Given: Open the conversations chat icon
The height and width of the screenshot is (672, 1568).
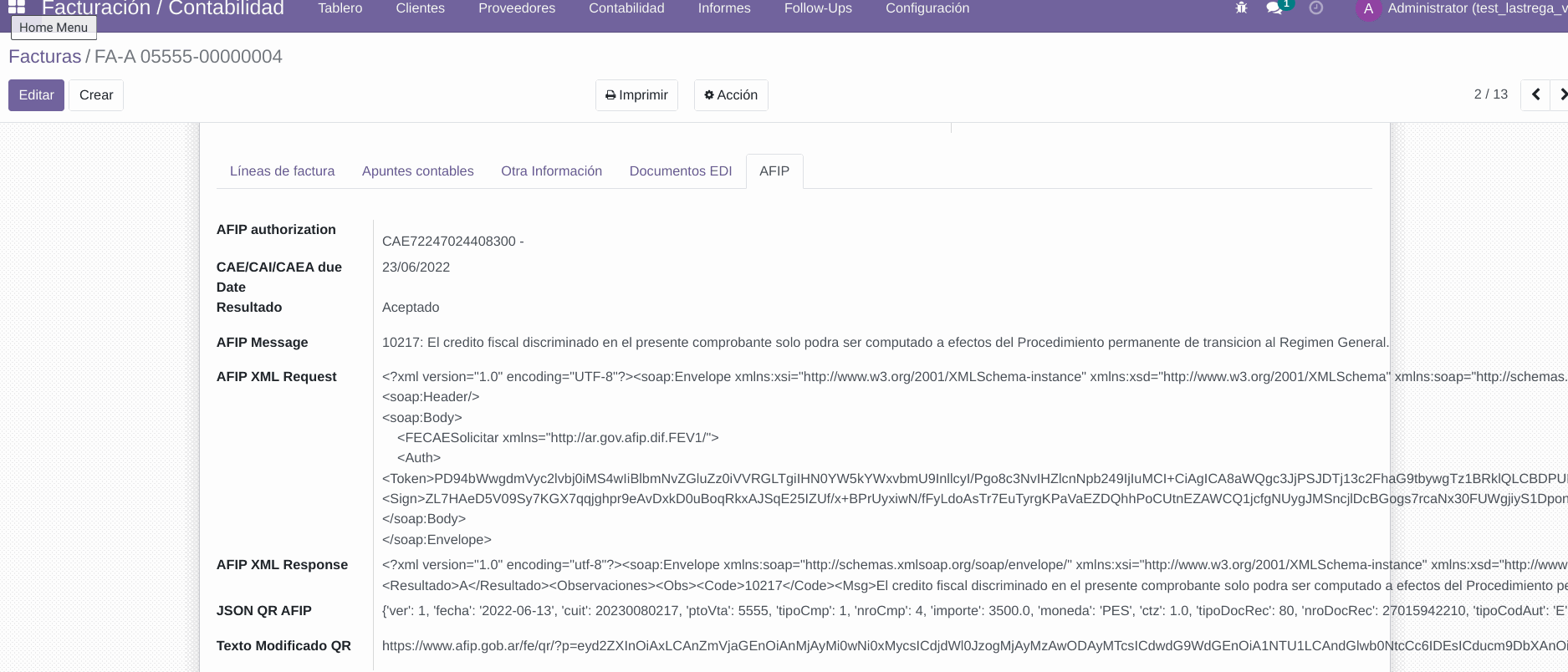Looking at the screenshot, I should click(1274, 8).
